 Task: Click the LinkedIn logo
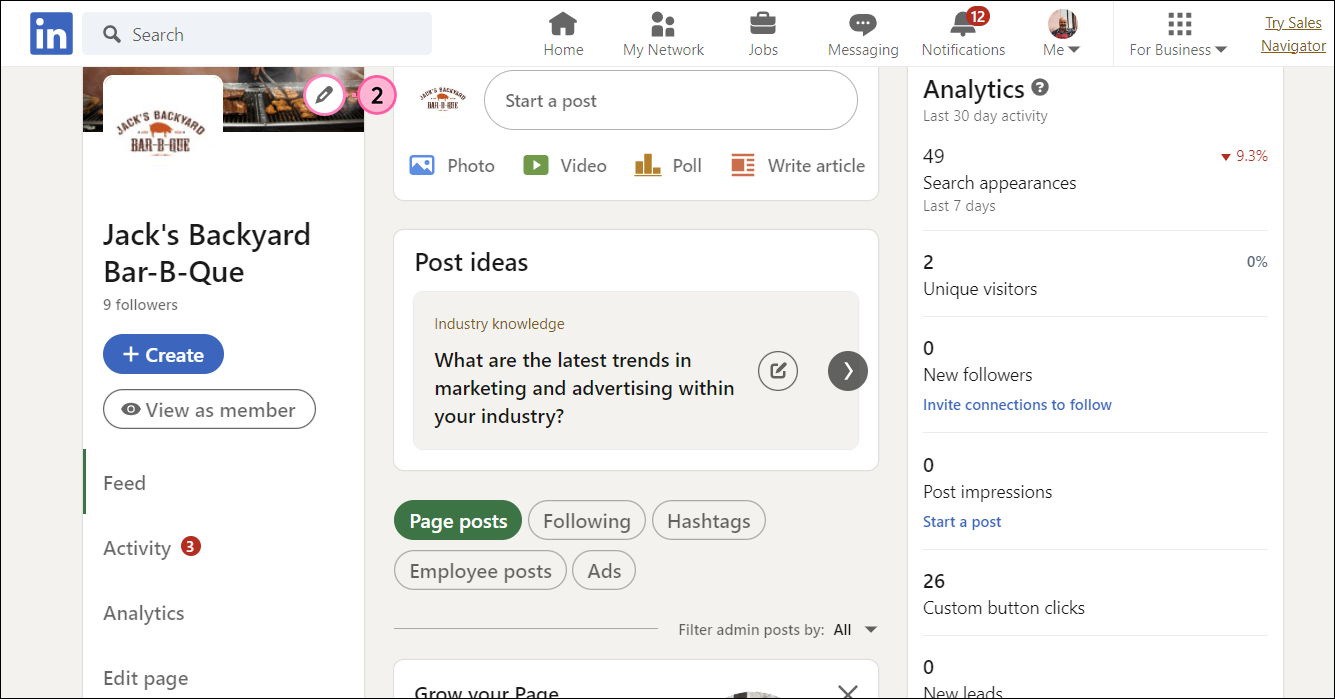click(51, 34)
